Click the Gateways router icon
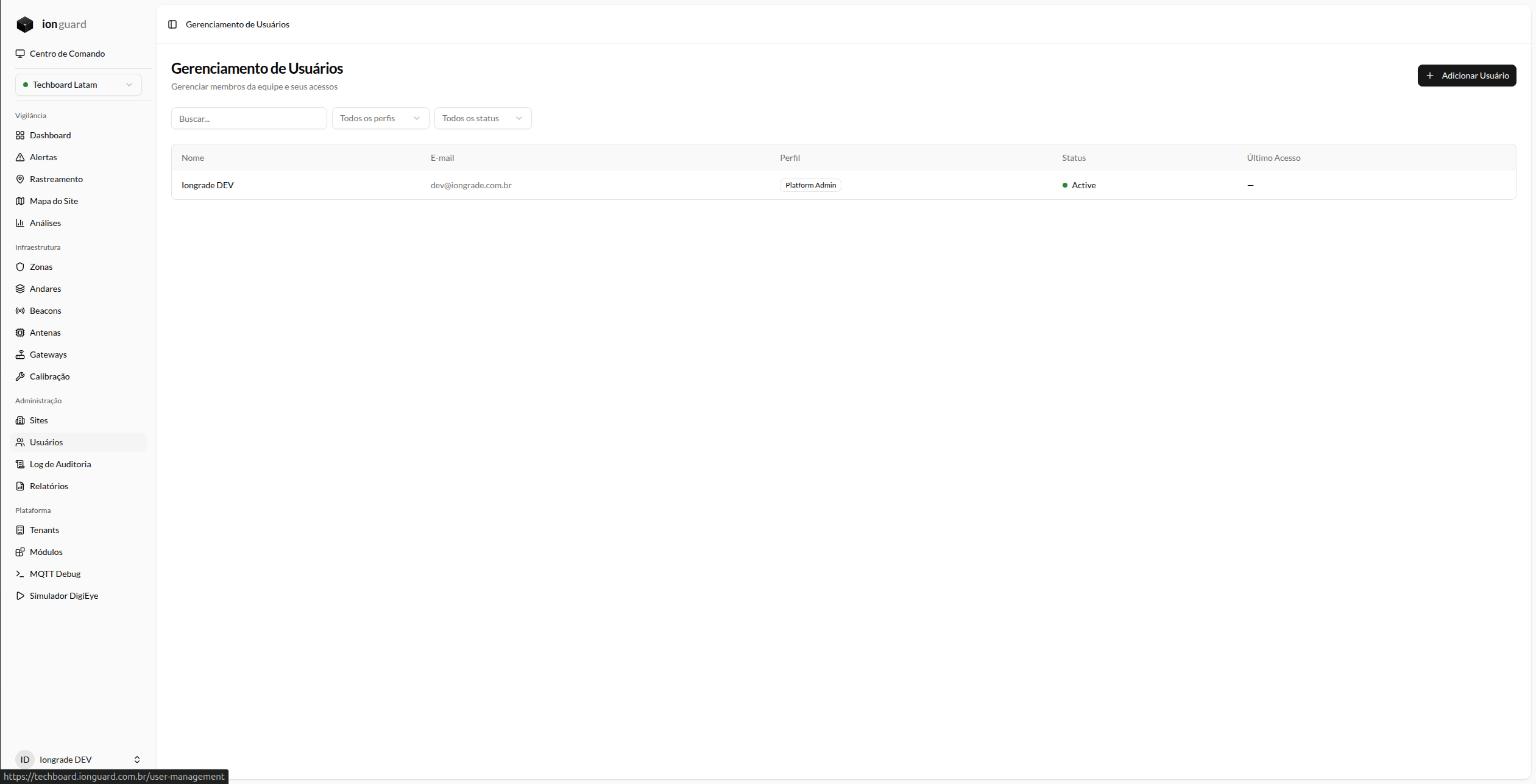The width and height of the screenshot is (1536, 784). pyautogui.click(x=20, y=355)
